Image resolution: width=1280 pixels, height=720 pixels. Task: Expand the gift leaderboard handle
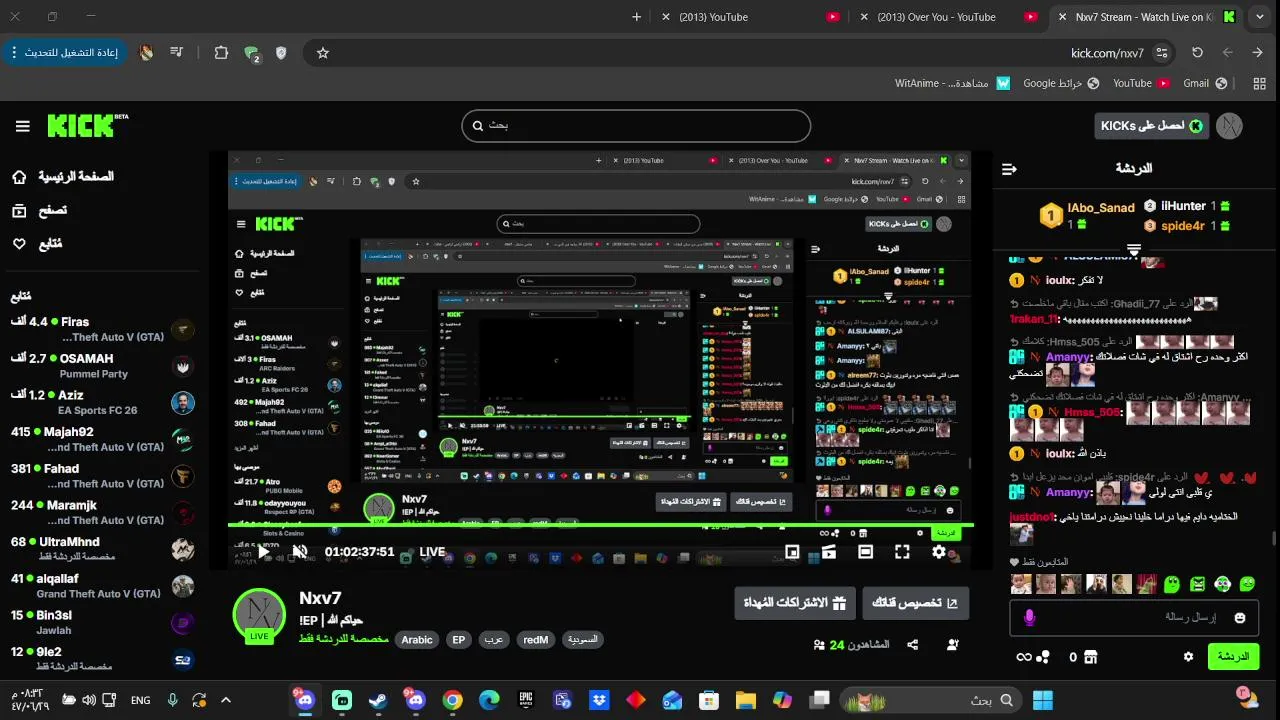[1134, 248]
